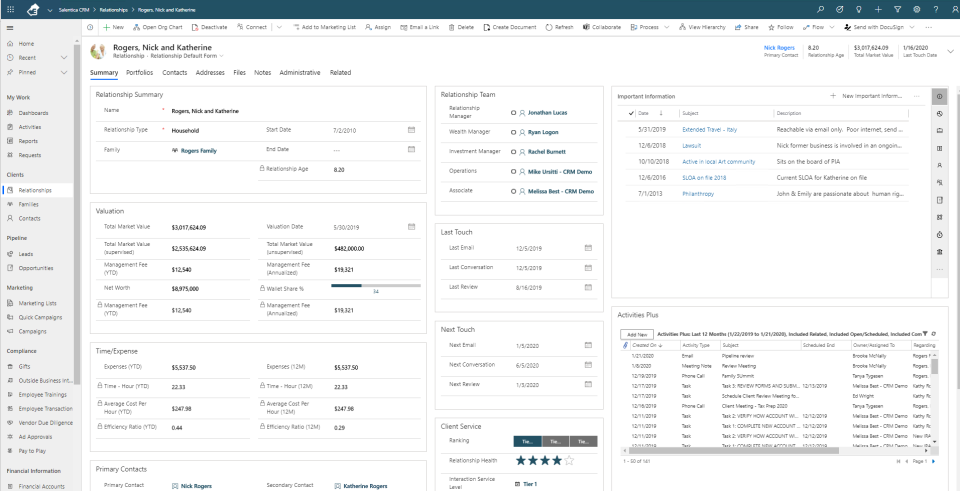Click Open Org Chart toolbar button
960x491 pixels.
point(157,27)
